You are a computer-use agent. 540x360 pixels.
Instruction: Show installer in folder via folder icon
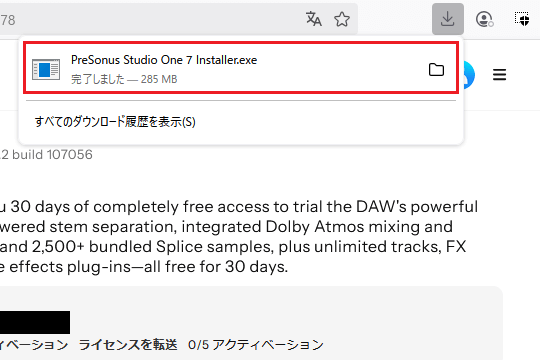pos(436,70)
